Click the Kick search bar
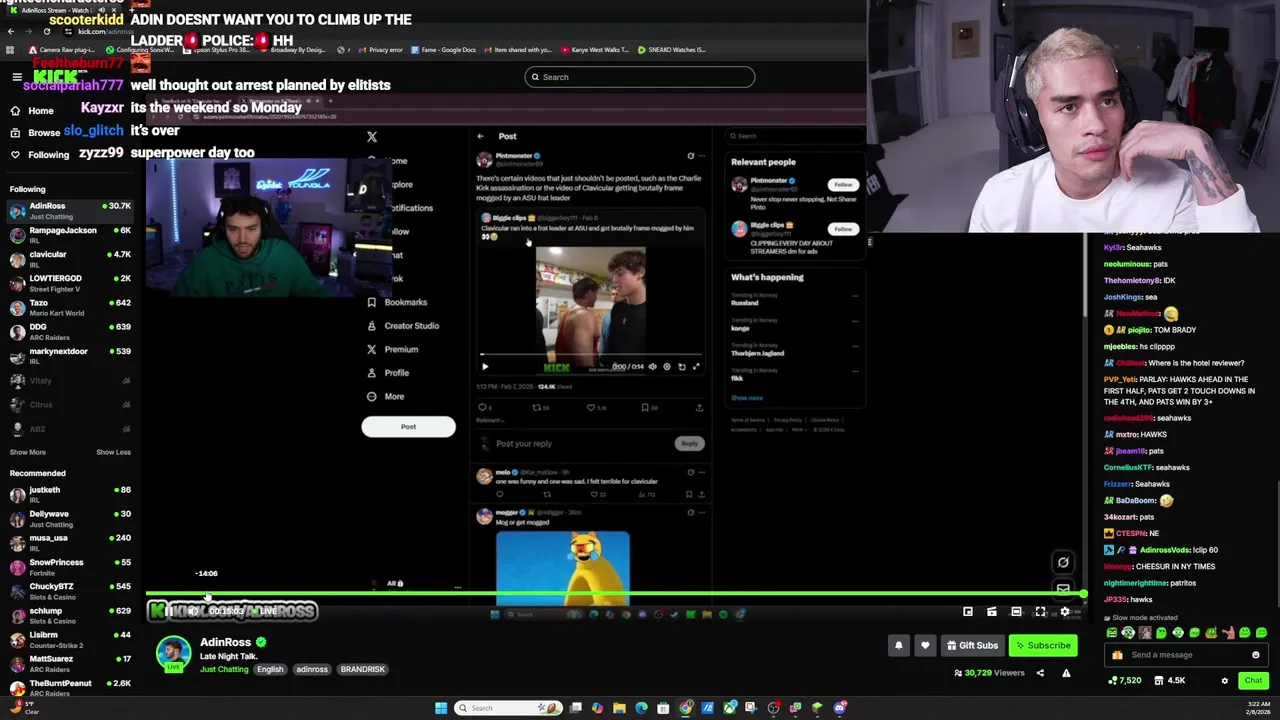Screen dimensions: 1280x720 click(x=640, y=77)
